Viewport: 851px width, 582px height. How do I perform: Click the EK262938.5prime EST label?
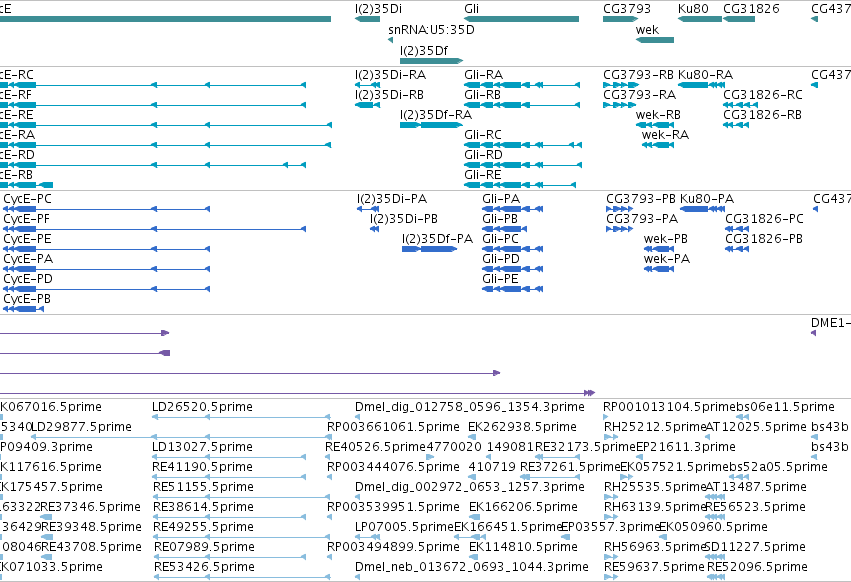pos(522,427)
